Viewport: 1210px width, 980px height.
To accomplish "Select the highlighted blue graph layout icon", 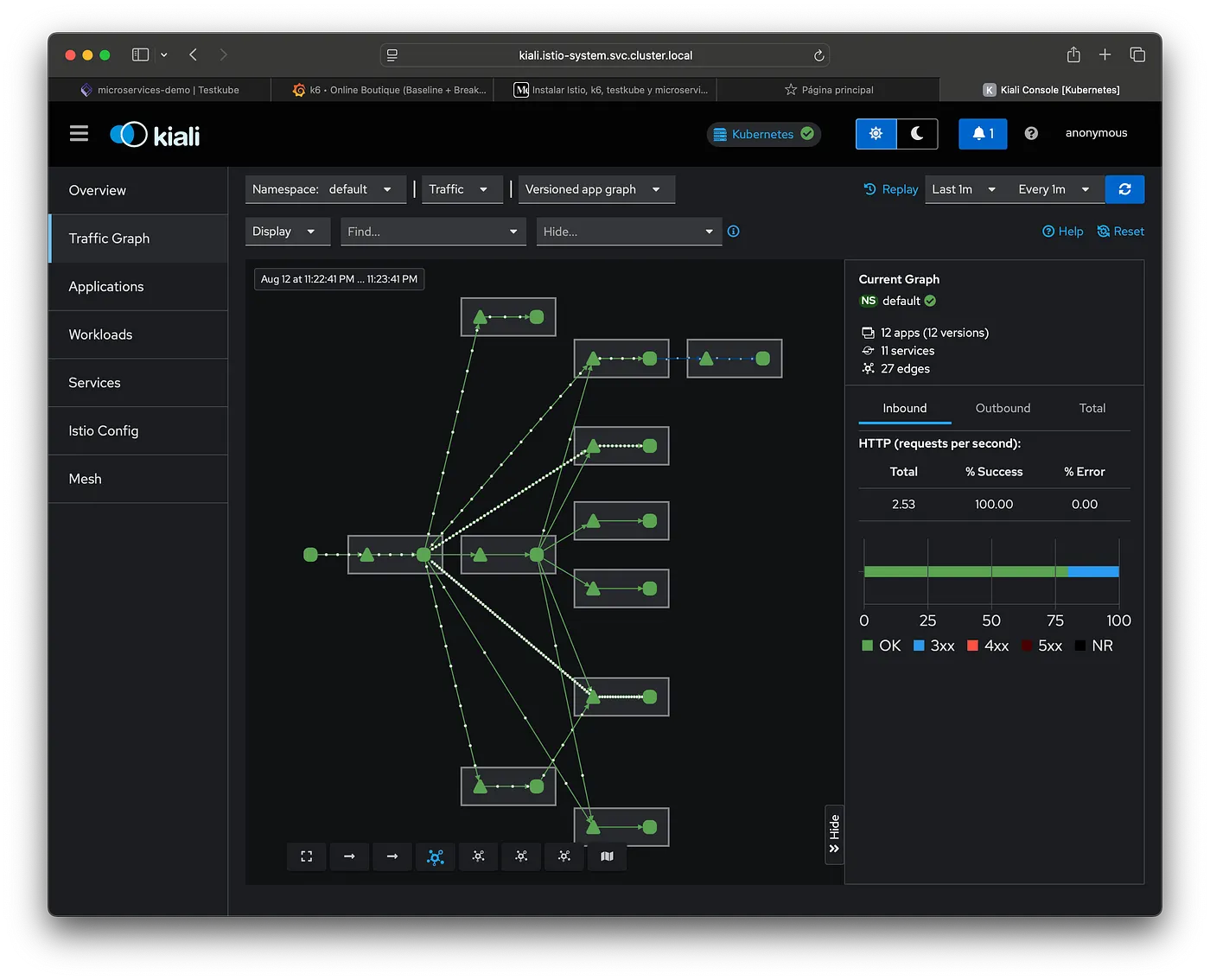I will [436, 856].
